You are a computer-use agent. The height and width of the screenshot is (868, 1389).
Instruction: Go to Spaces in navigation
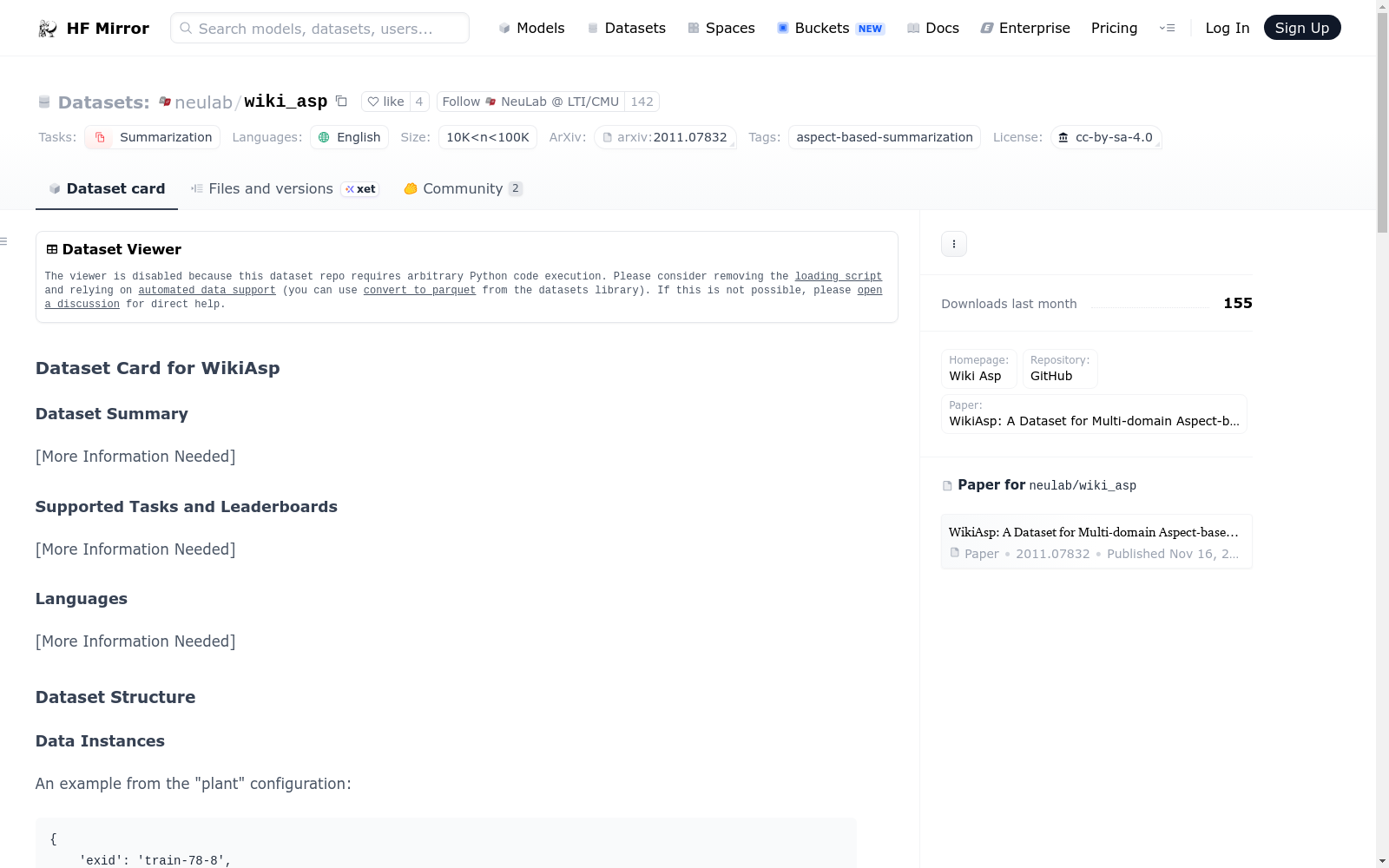[721, 29]
